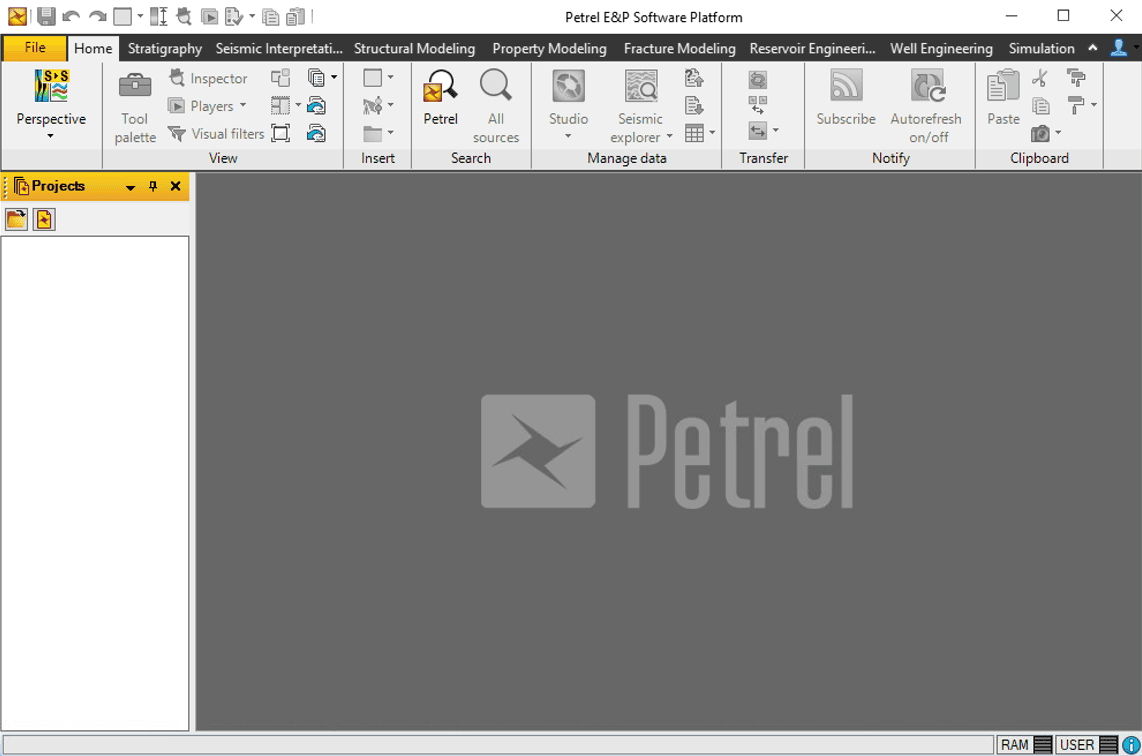Expand the Perspective dropdown
The height and width of the screenshot is (756, 1142).
point(51,136)
